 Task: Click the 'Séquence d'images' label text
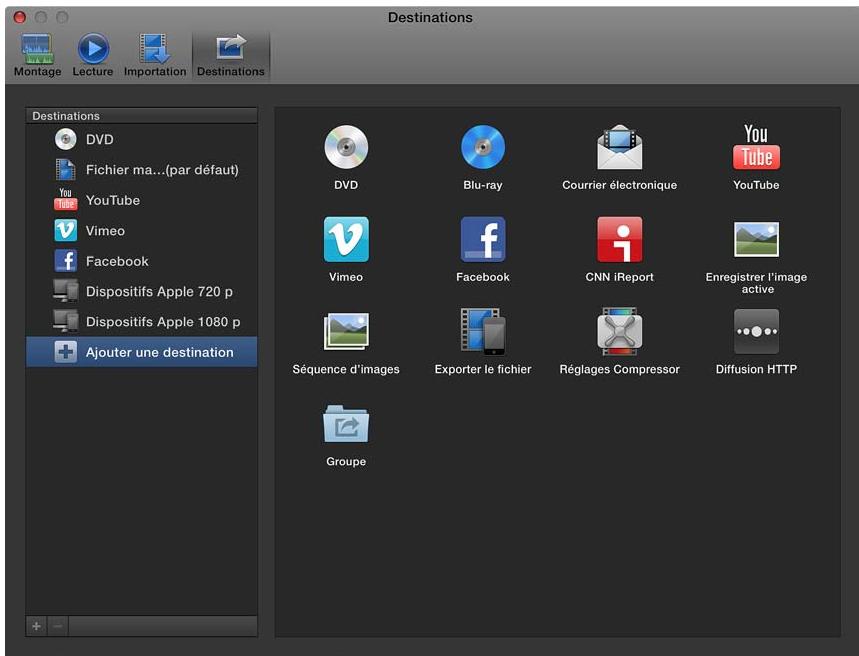[x=346, y=369]
